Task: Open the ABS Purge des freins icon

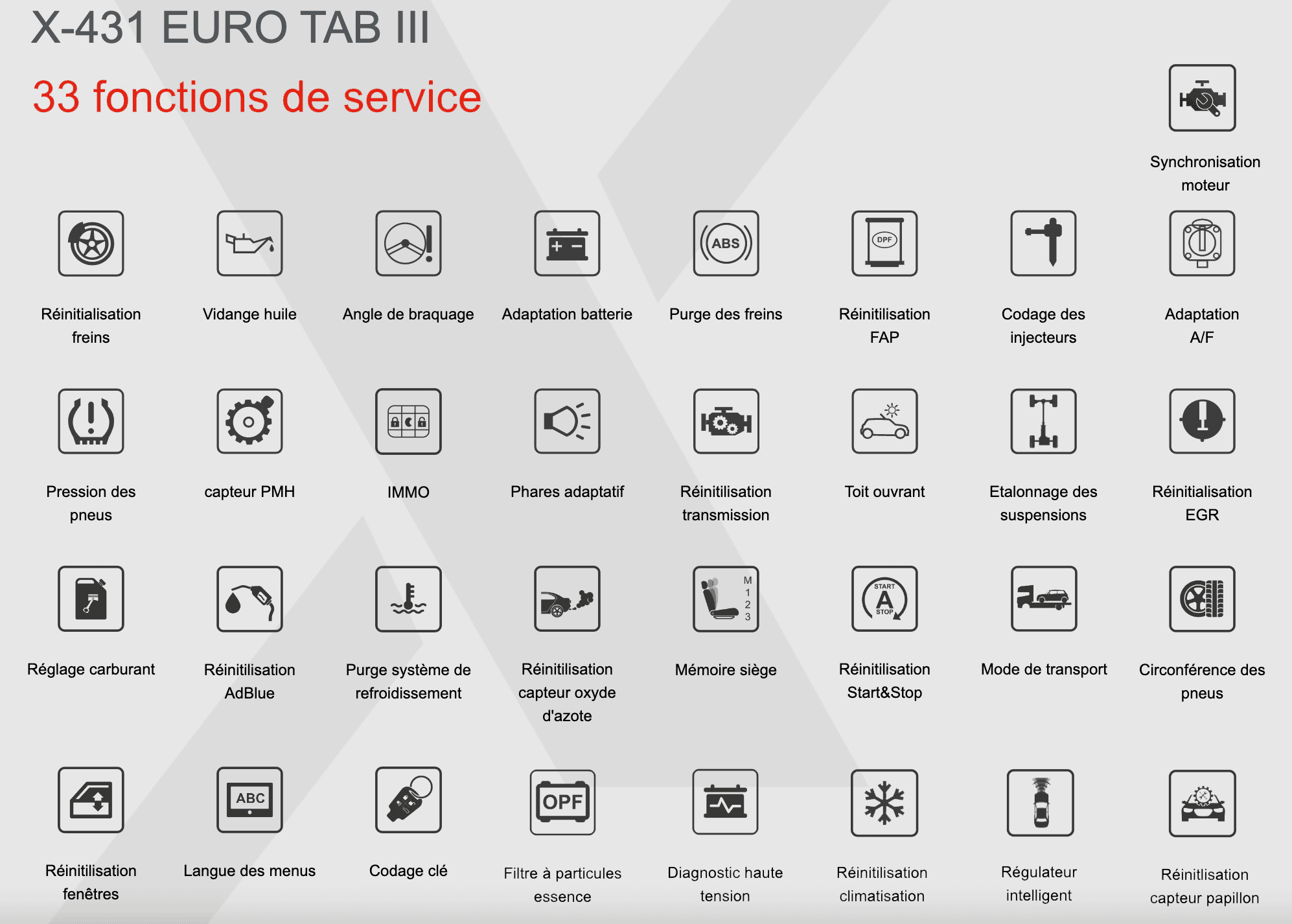Action: [x=726, y=244]
